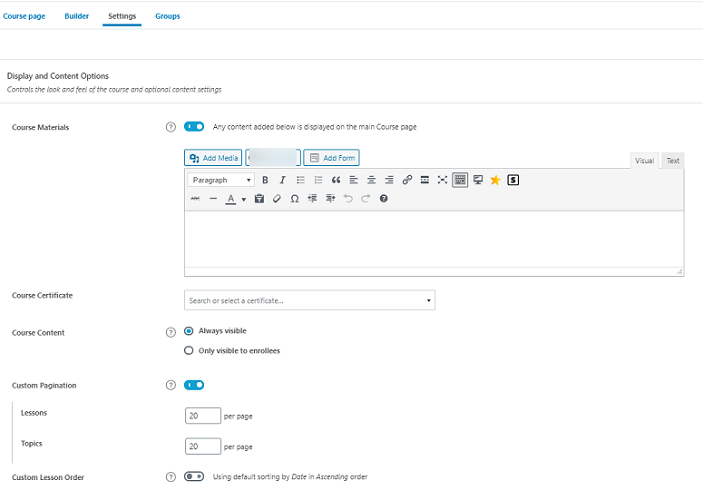The width and height of the screenshot is (703, 500).
Task: Open the Course Certificate select box
Action: coord(310,300)
